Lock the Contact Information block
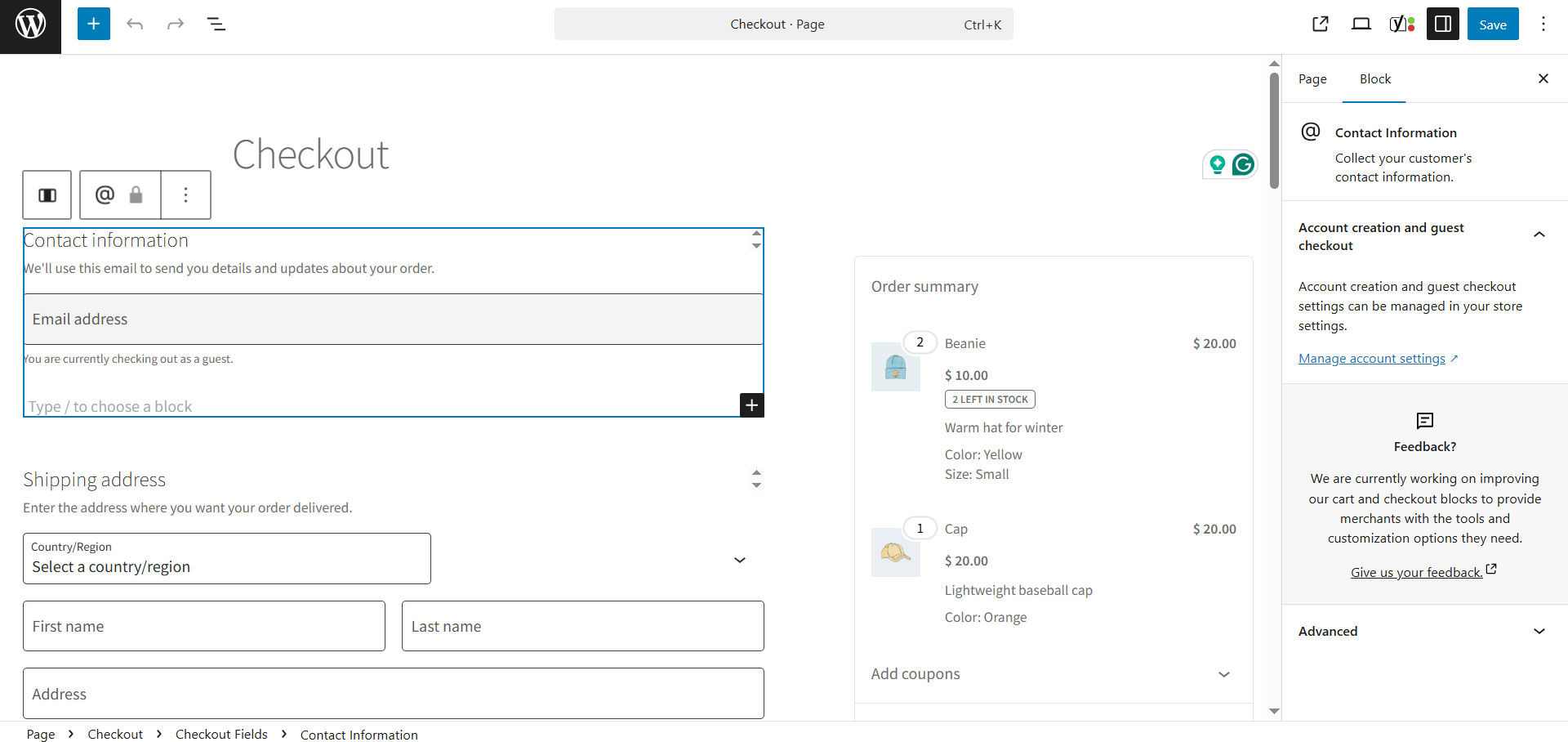1568x742 pixels. [x=136, y=194]
